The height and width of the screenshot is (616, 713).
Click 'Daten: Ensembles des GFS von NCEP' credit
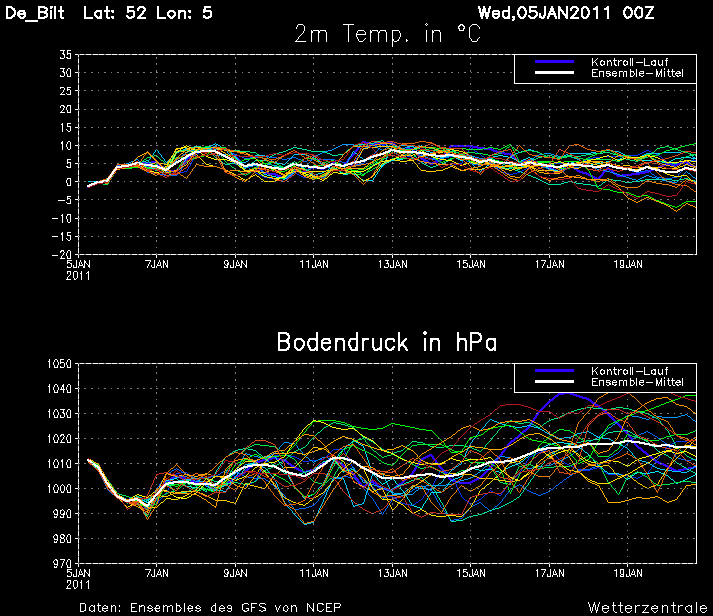(210, 608)
